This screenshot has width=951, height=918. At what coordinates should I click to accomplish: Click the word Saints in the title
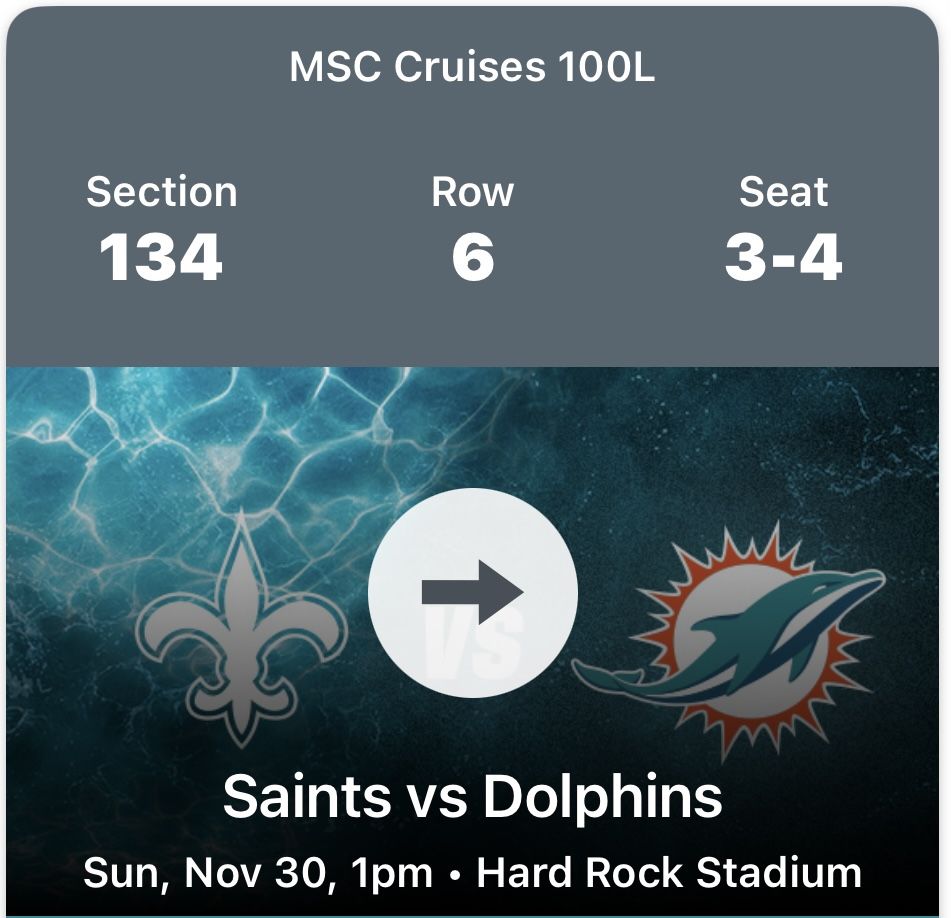tap(306, 797)
